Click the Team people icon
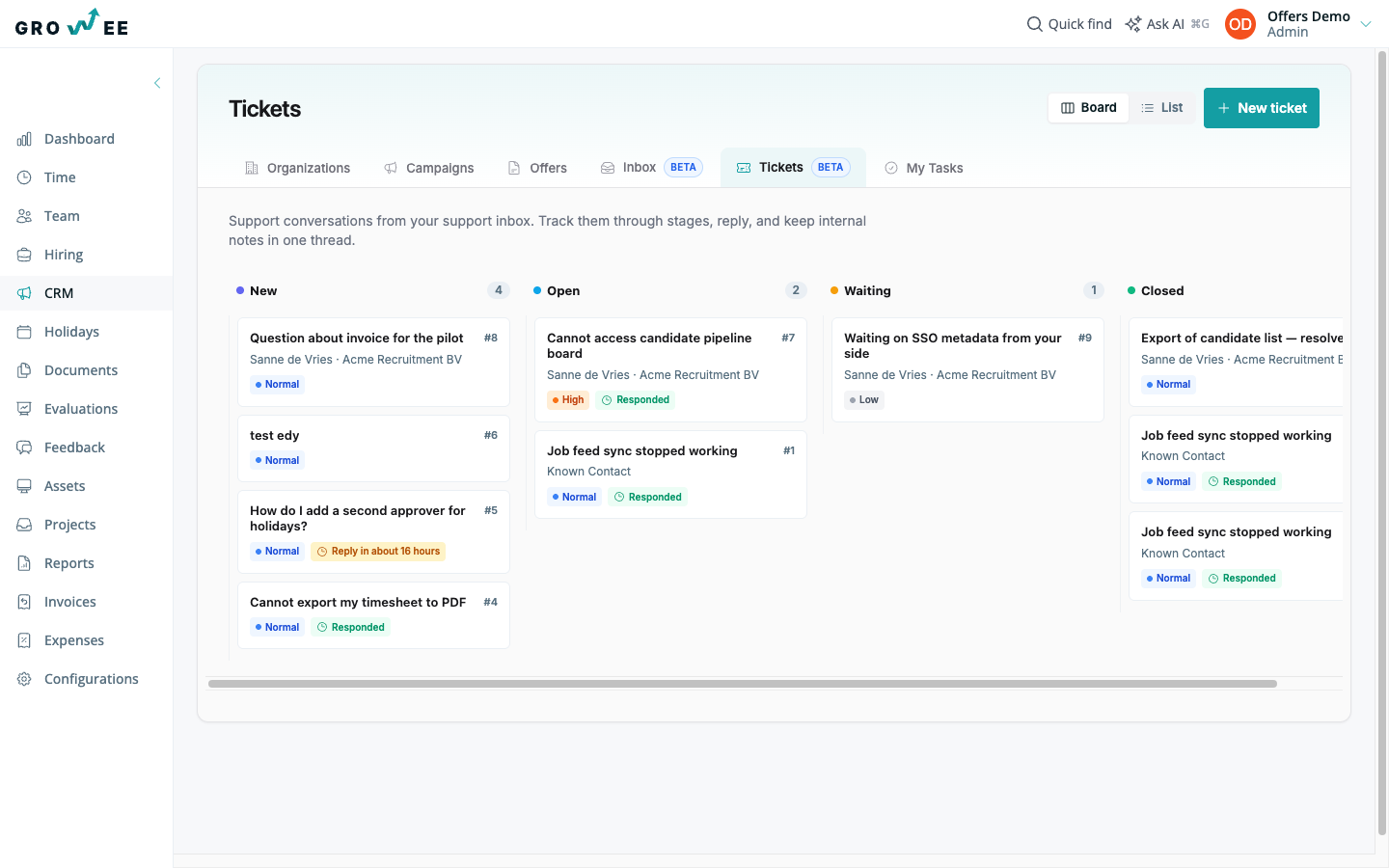The image size is (1389, 868). click(24, 216)
